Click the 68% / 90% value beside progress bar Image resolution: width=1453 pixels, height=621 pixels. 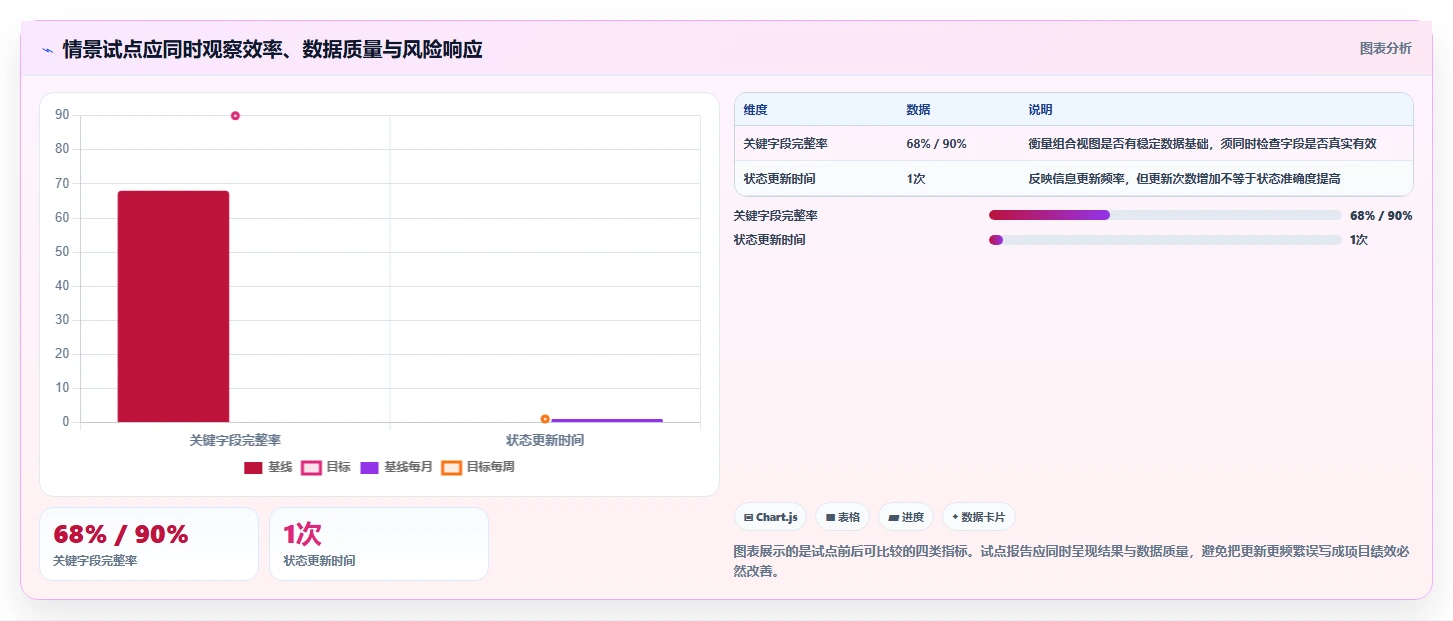click(x=1381, y=216)
